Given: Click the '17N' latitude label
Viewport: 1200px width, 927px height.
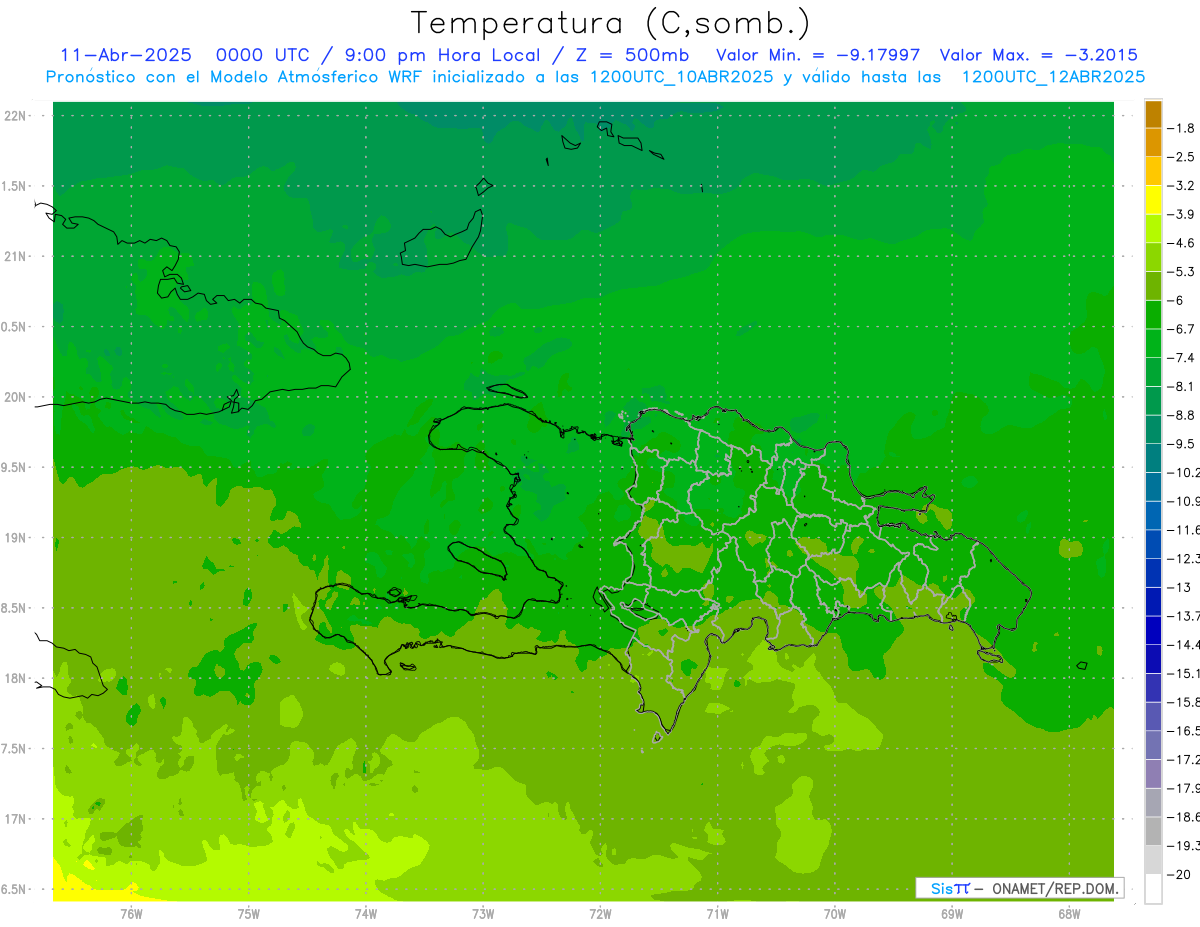Looking at the screenshot, I should click(x=16, y=819).
